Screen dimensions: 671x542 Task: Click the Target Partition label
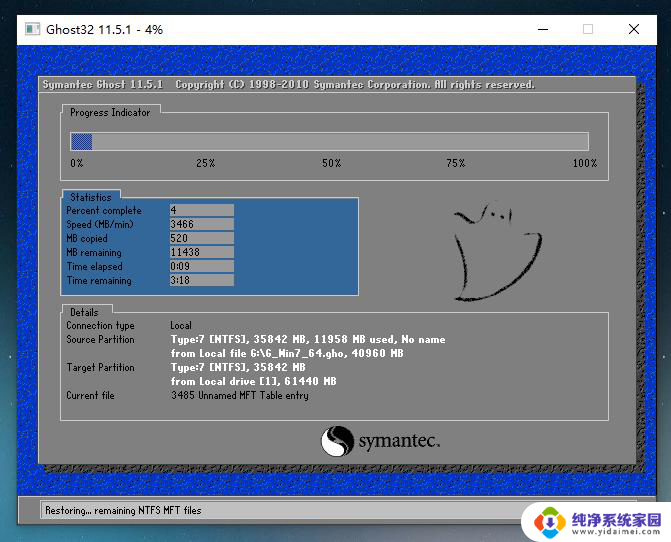[x=101, y=367]
